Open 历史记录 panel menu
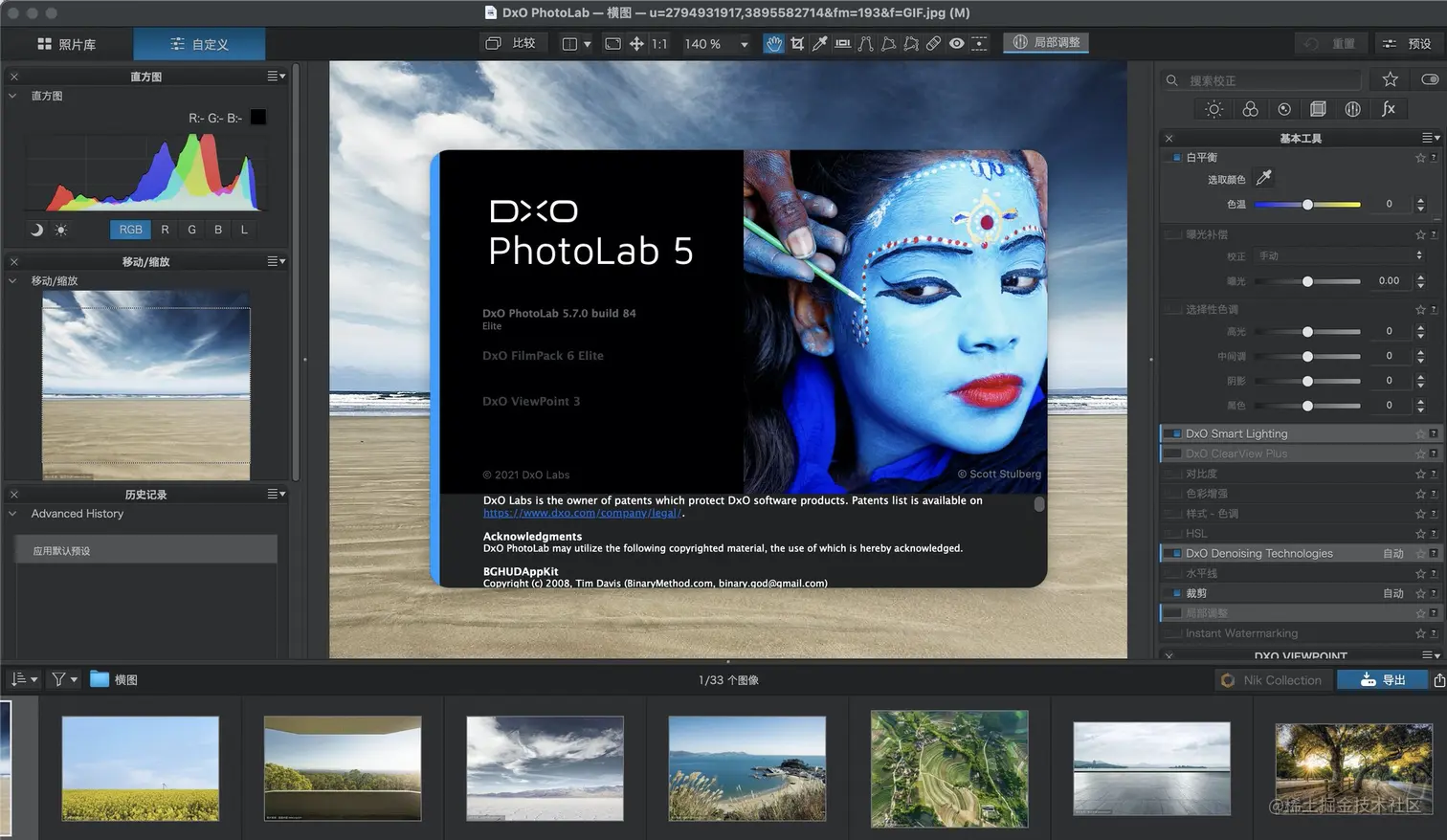Viewport: 1447px width, 840px height. pos(277,494)
